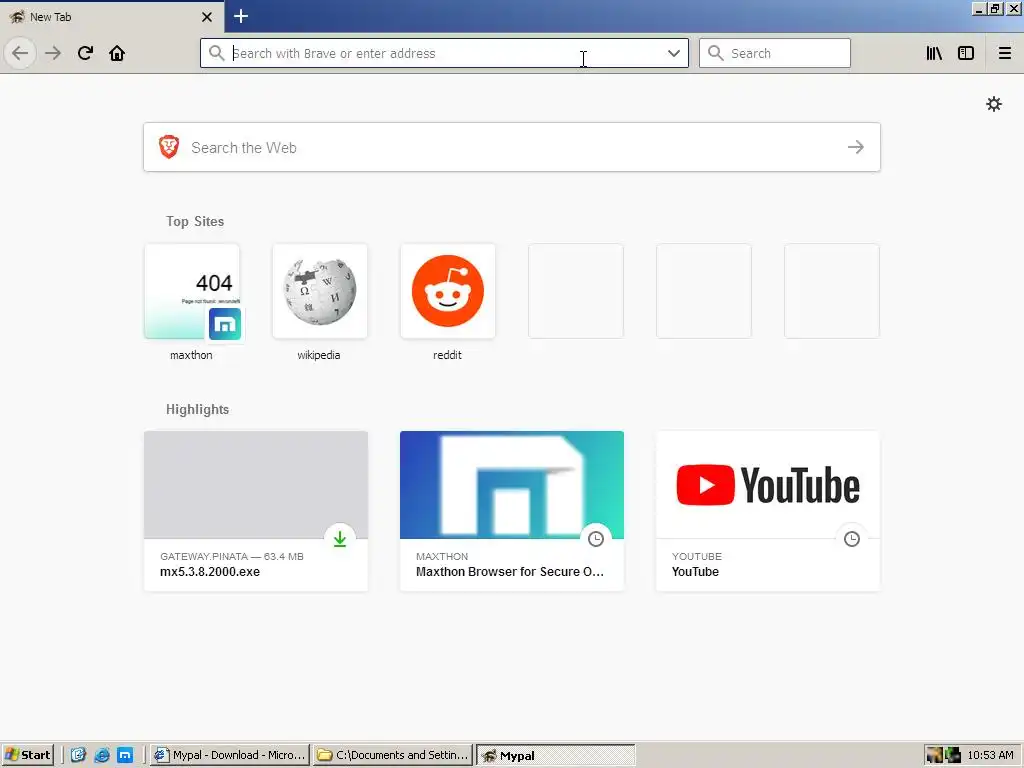Click the Mypal taskbar button
This screenshot has height=768, width=1024.
pyautogui.click(x=556, y=755)
